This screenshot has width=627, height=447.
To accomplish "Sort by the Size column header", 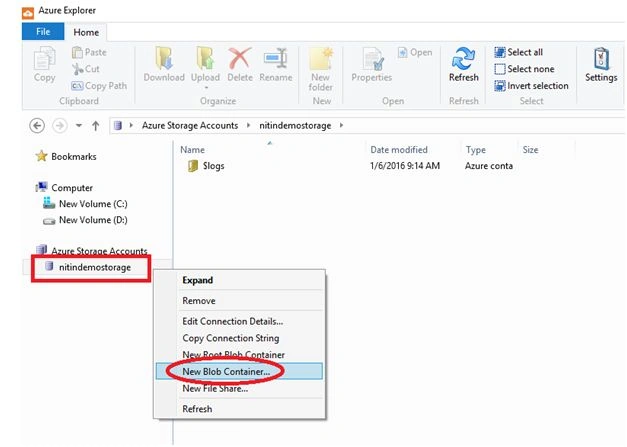I will (x=530, y=150).
